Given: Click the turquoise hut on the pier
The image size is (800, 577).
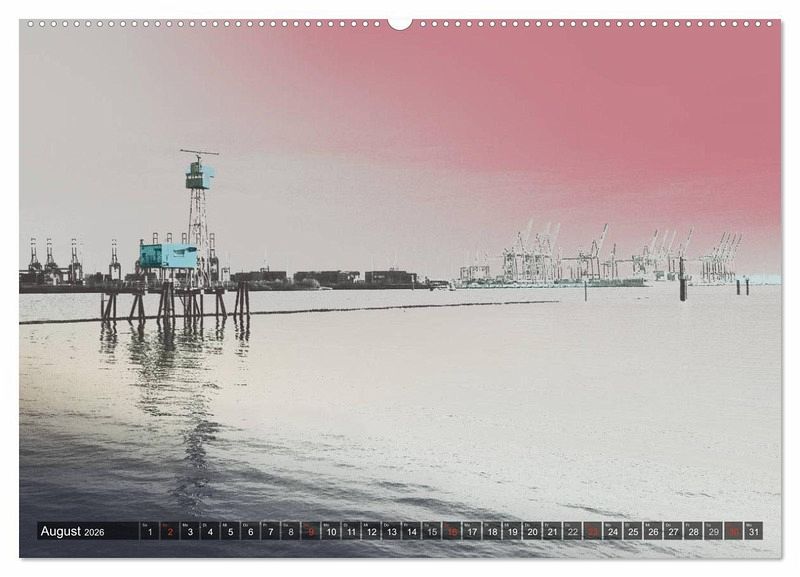Looking at the screenshot, I should pyautogui.click(x=168, y=256).
